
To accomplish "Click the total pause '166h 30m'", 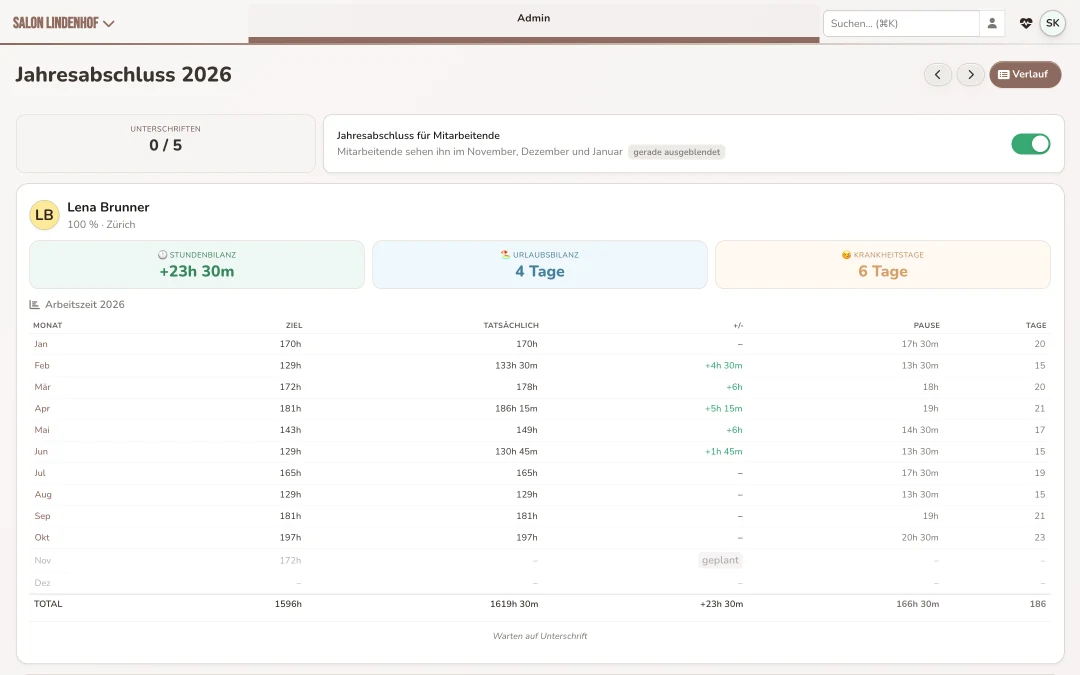I will (x=917, y=604).
